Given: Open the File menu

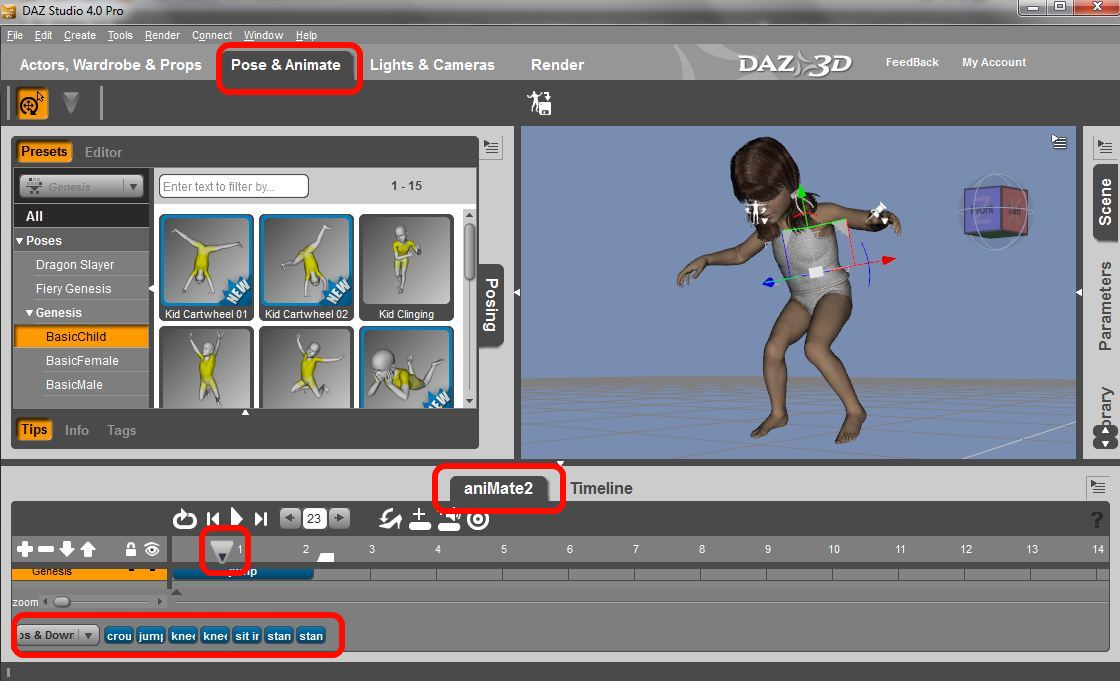Looking at the screenshot, I should [x=15, y=35].
